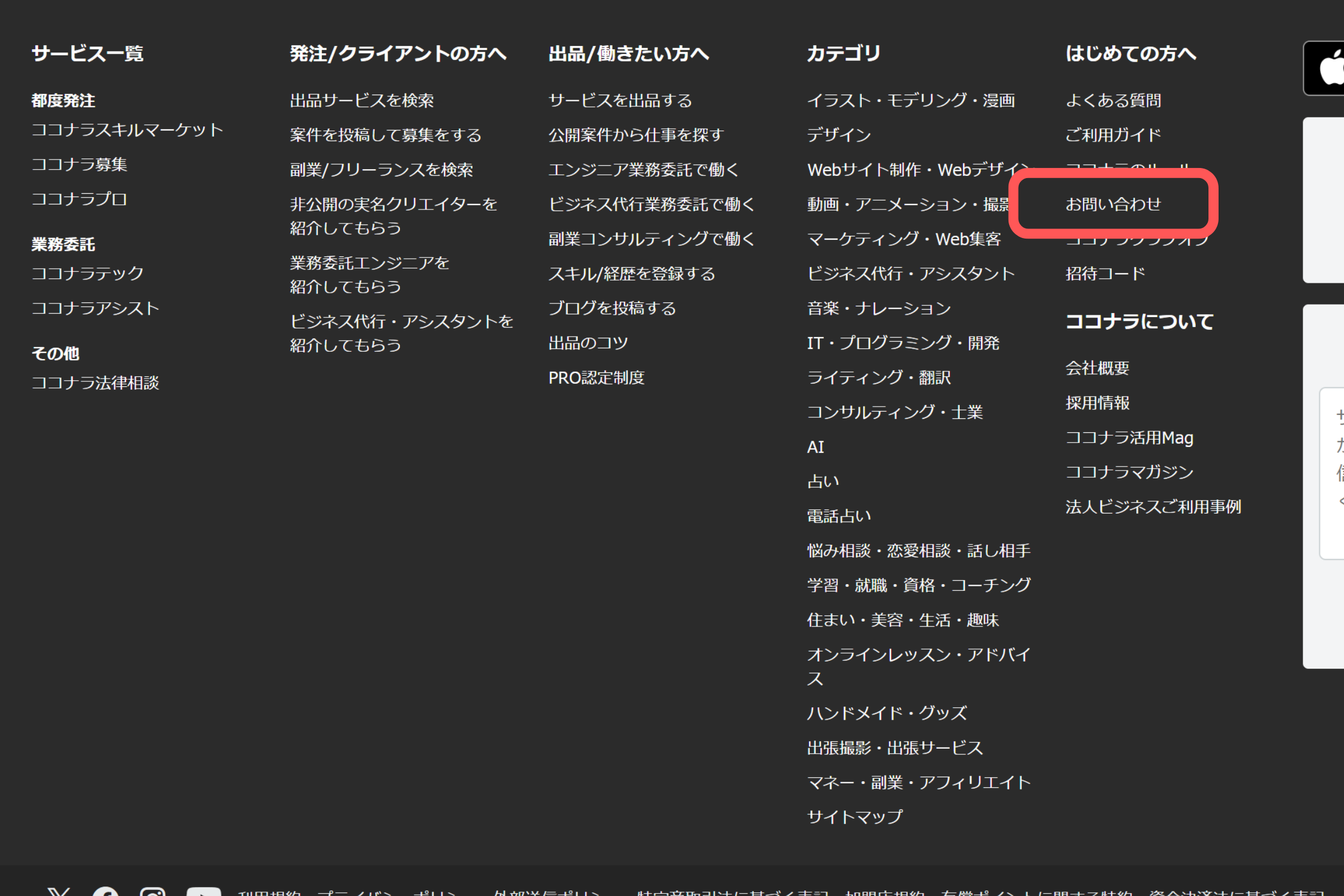1344x896 pixels.
Task: View ご利用ガイド
Action: [1113, 135]
